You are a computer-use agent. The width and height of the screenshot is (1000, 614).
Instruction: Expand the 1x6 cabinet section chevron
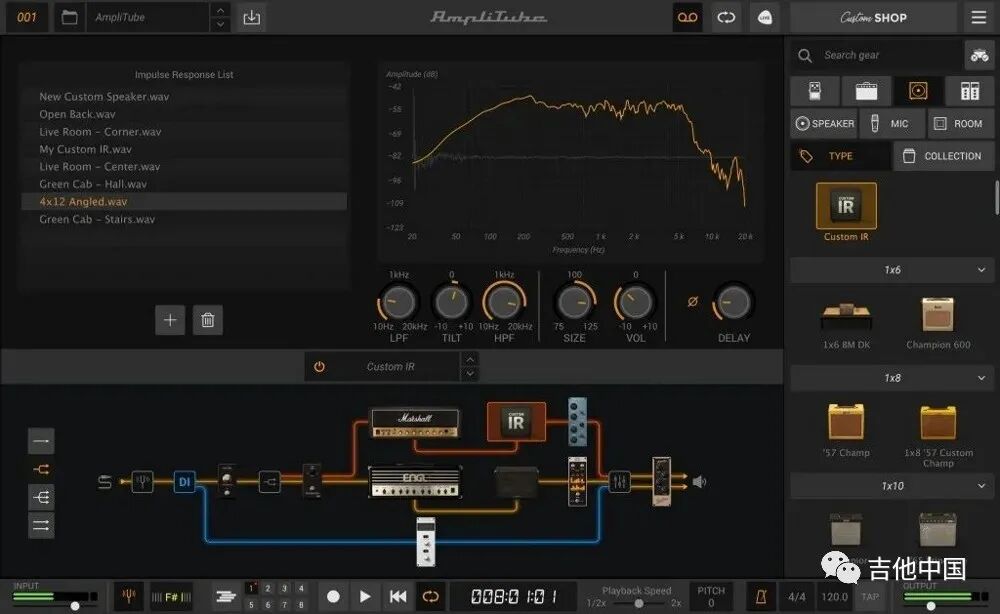click(x=981, y=270)
